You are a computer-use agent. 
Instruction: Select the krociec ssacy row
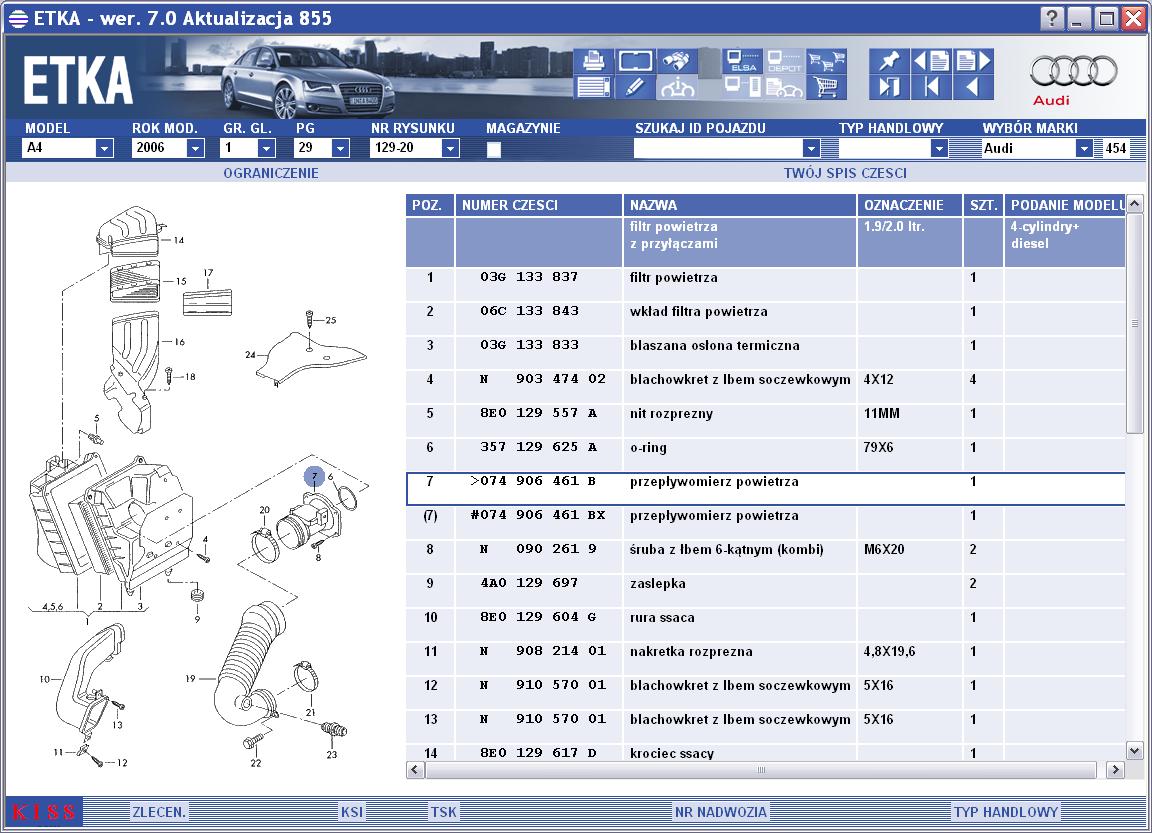pos(765,752)
